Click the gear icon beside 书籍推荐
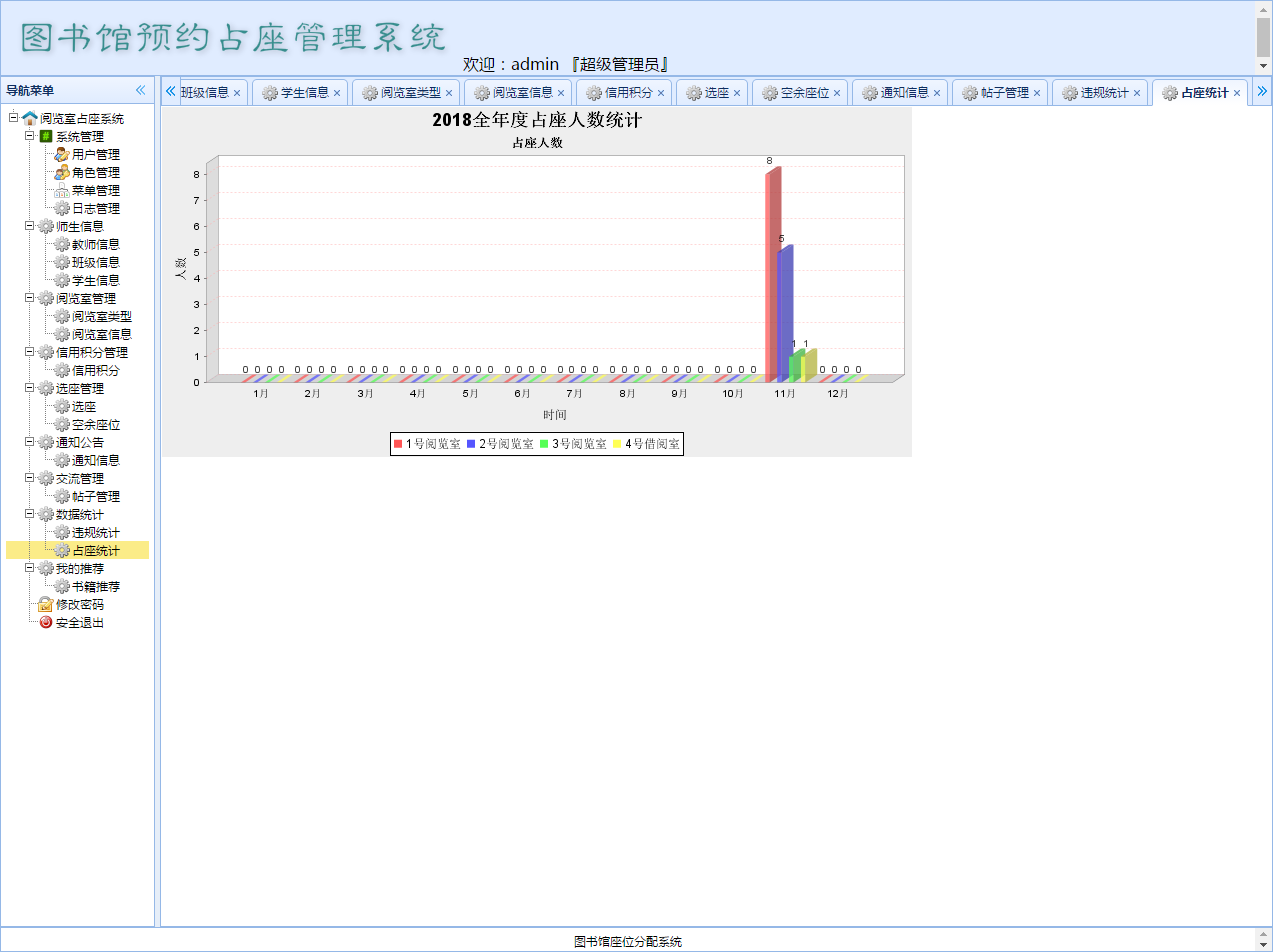 coord(62,586)
